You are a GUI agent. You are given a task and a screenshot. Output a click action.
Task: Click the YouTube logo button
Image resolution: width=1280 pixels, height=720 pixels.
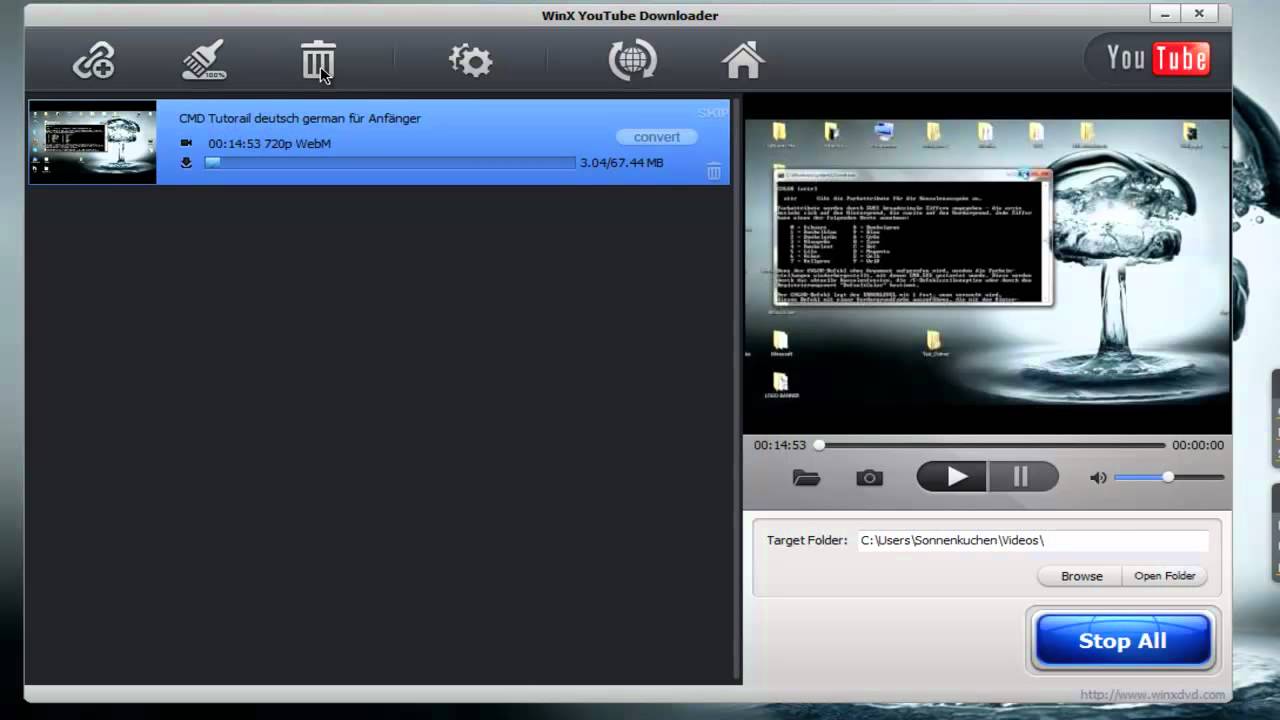coord(1157,59)
